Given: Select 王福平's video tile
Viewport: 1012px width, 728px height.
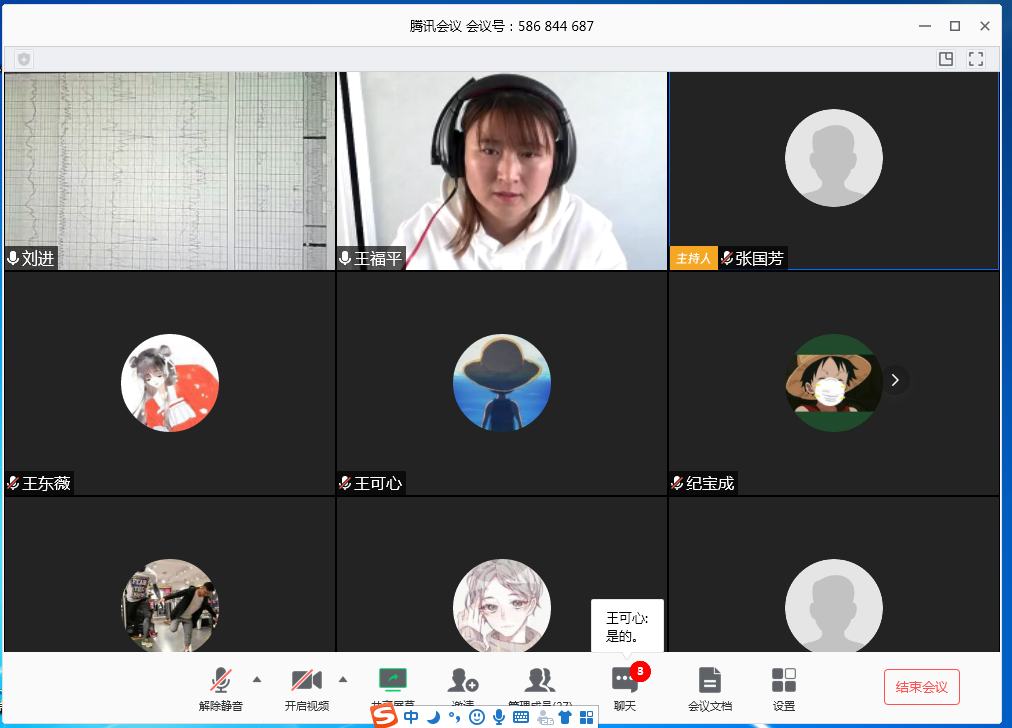Looking at the screenshot, I should pyautogui.click(x=501, y=170).
